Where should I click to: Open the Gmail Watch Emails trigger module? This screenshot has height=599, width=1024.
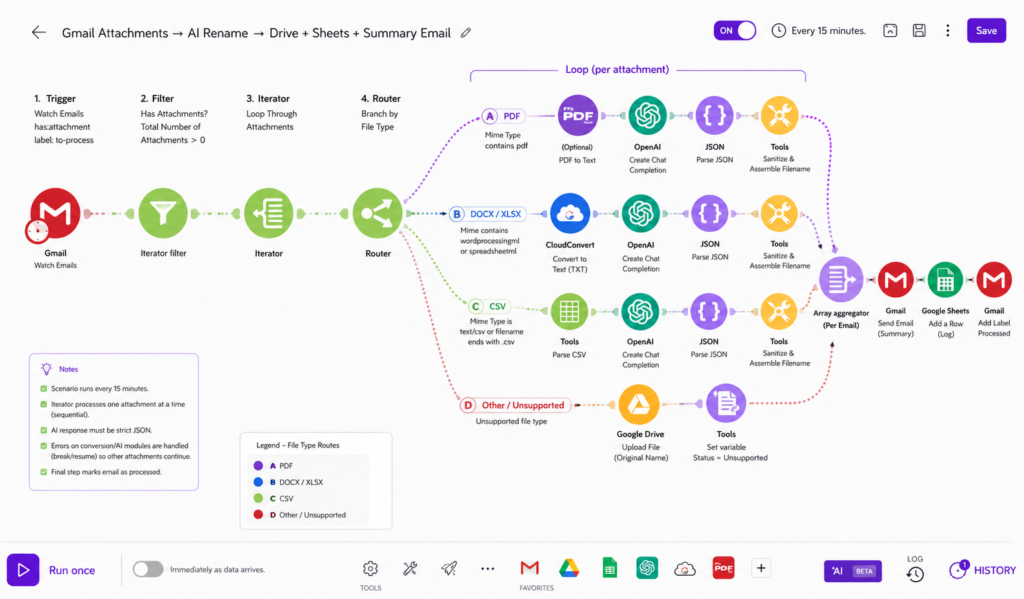[56, 213]
